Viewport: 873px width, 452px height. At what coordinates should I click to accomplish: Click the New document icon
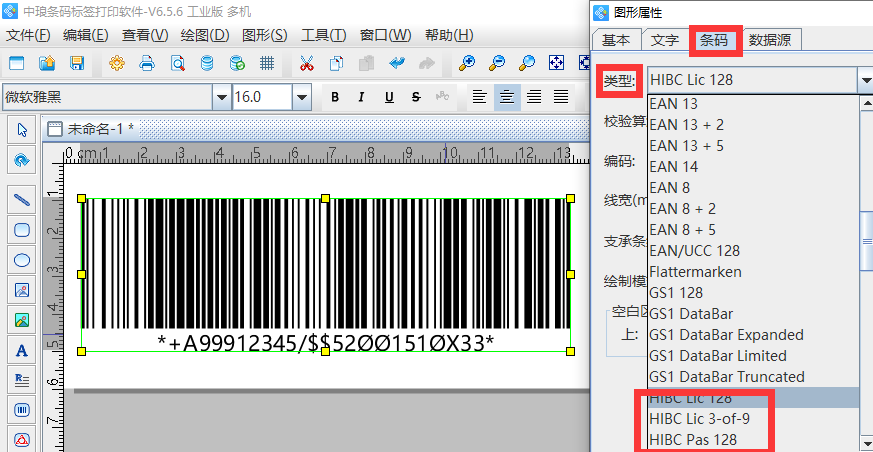pyautogui.click(x=17, y=63)
